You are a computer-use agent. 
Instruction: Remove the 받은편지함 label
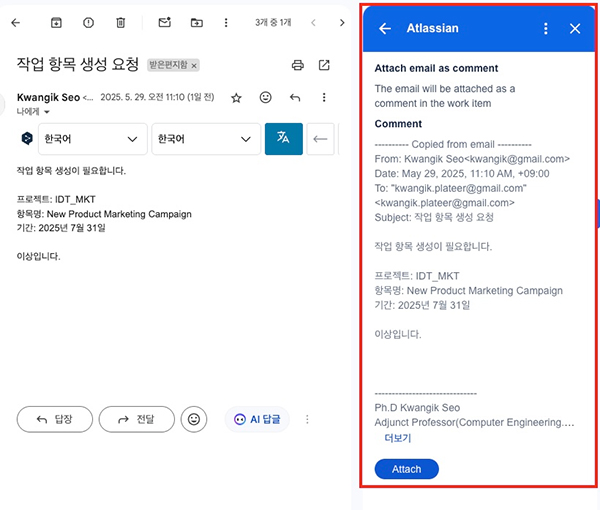194,66
